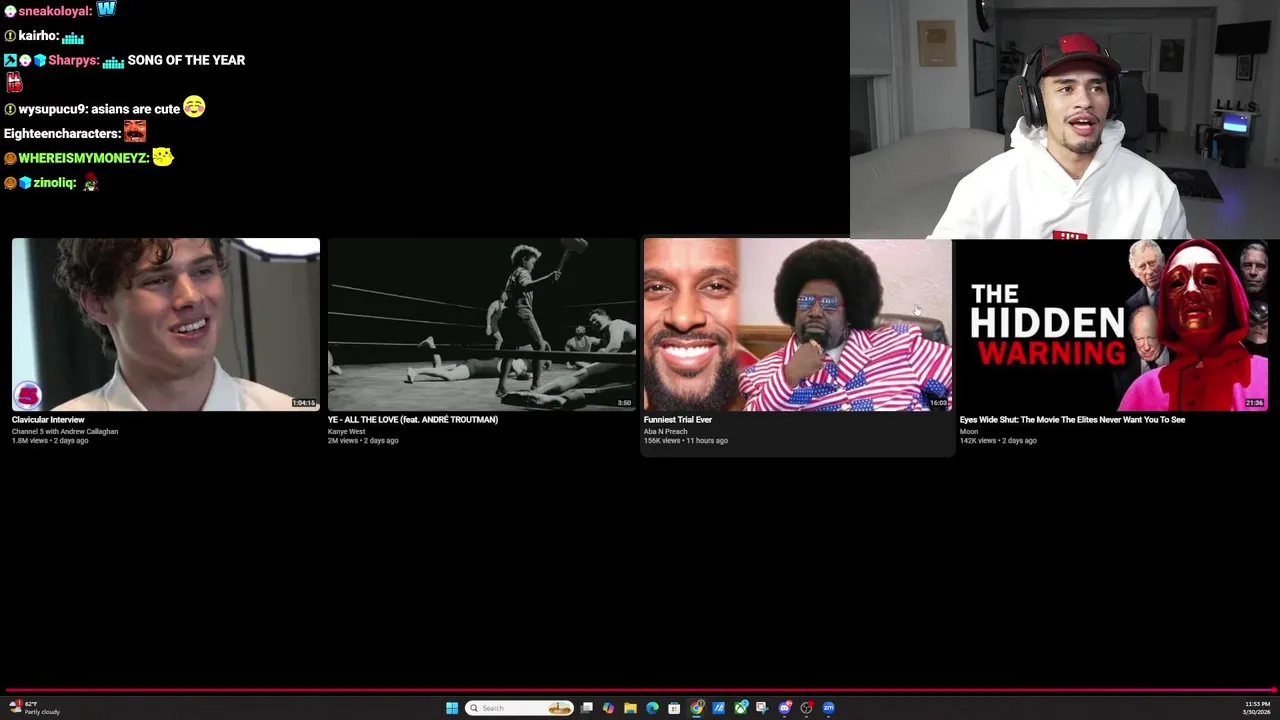The width and height of the screenshot is (1280, 720).
Task: Open the Windows Start menu
Action: pyautogui.click(x=452, y=708)
